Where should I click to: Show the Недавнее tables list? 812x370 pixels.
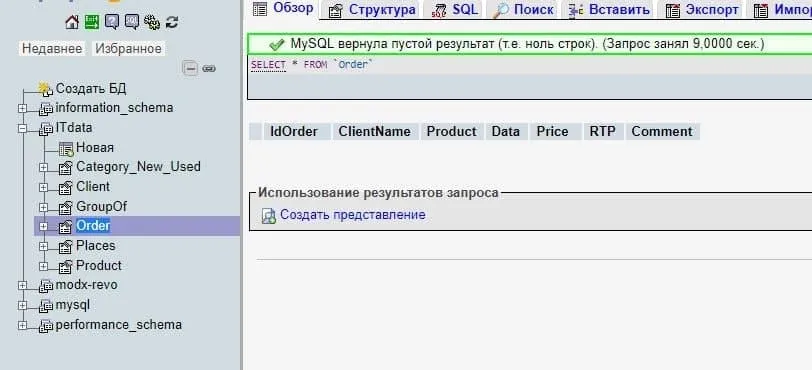pyautogui.click(x=52, y=49)
